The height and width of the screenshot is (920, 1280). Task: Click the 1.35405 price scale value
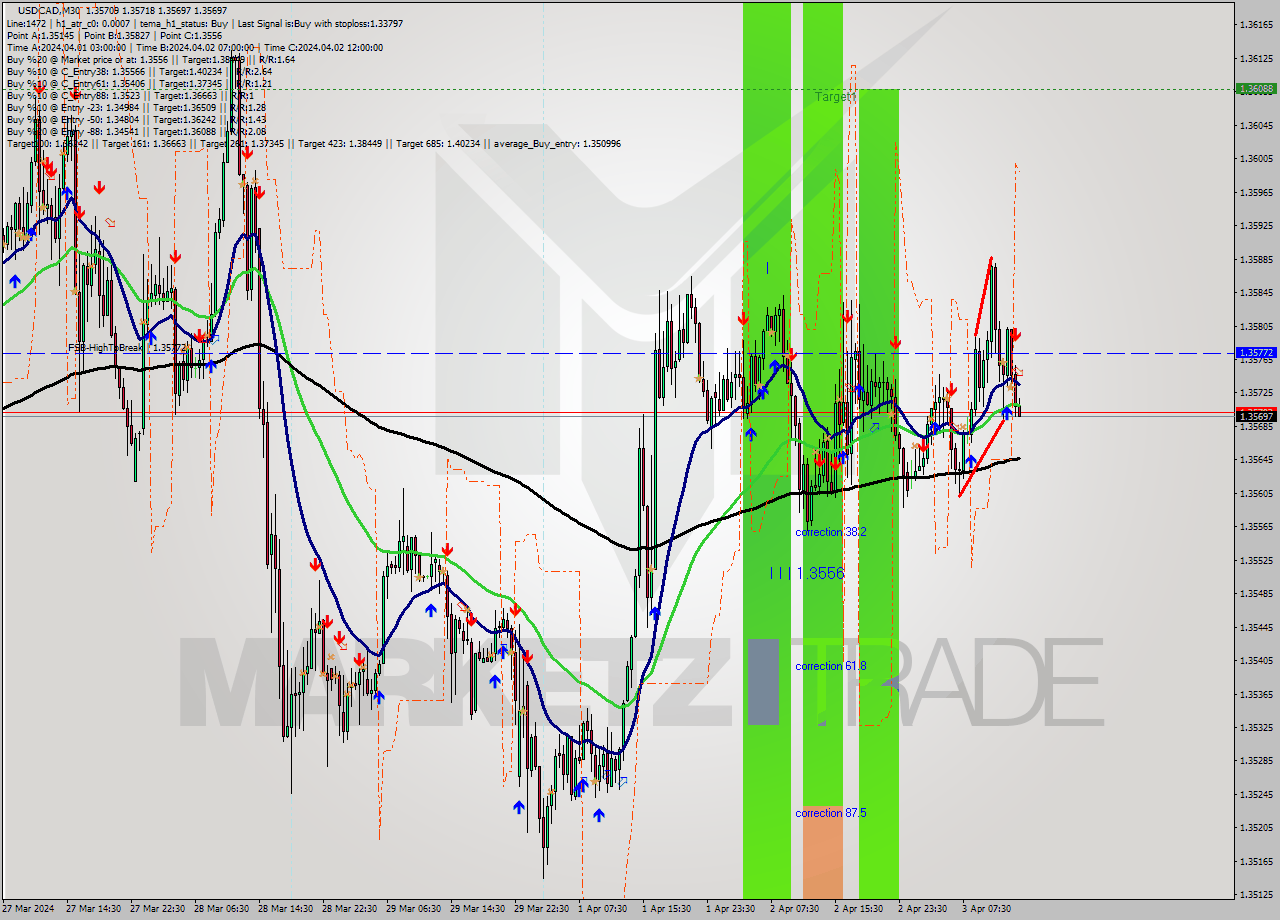point(1256,661)
